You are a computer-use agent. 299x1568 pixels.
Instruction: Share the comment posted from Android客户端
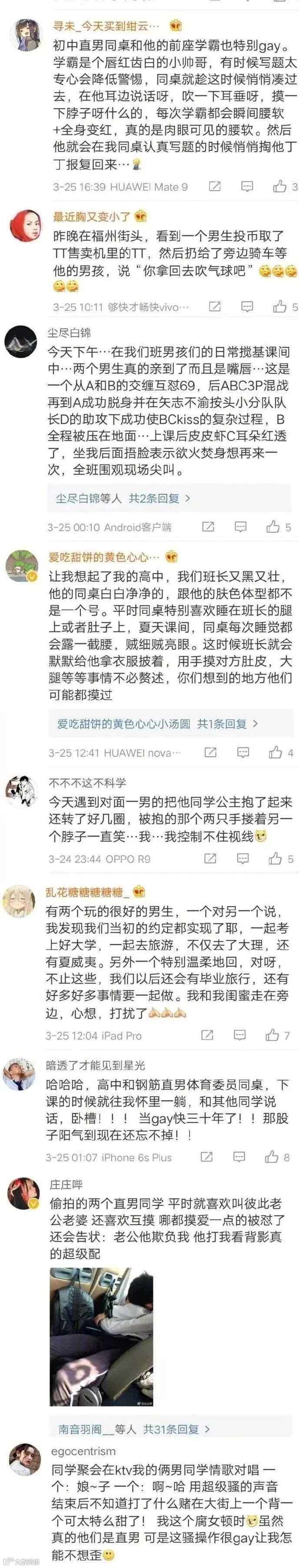208,526
